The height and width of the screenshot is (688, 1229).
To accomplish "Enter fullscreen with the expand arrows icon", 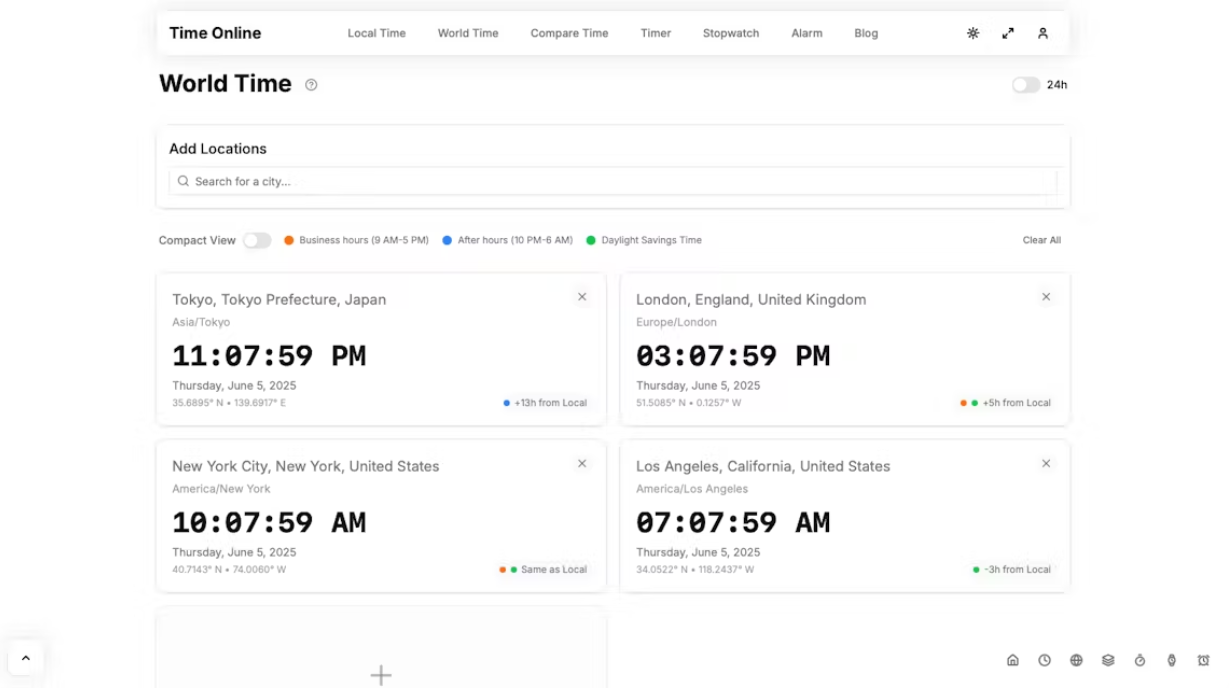I will click(1008, 33).
